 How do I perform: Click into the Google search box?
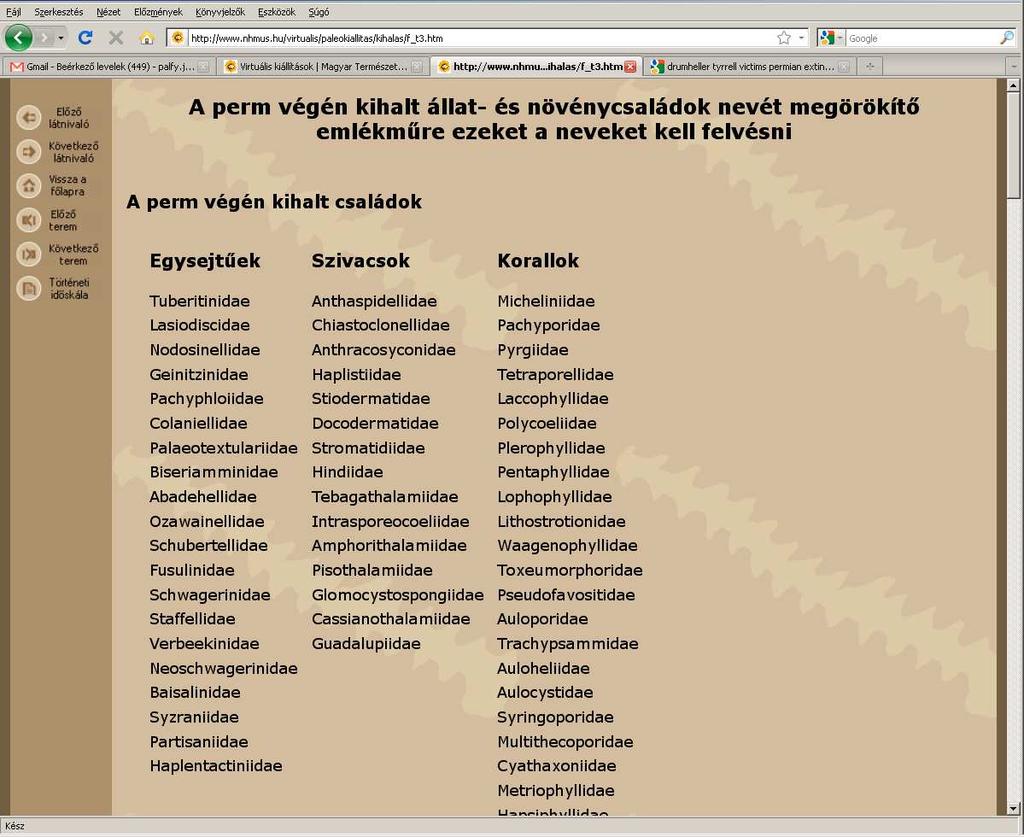tap(922, 38)
